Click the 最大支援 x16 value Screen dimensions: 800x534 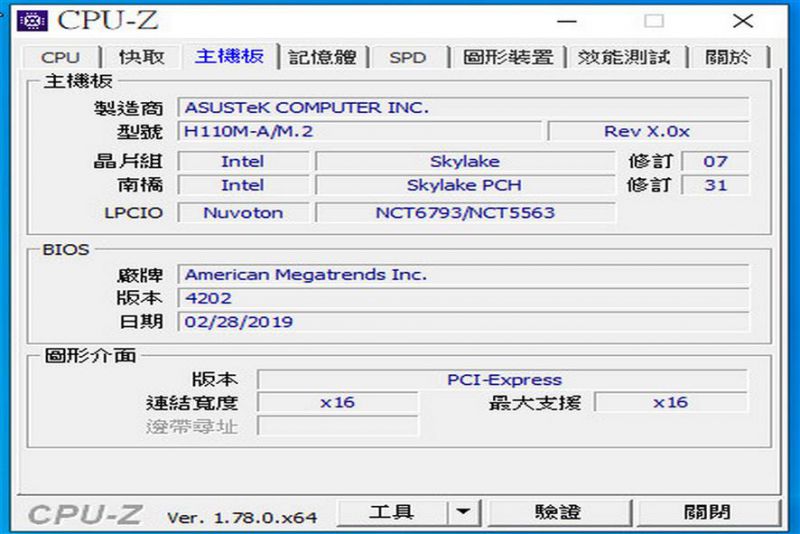[x=671, y=402]
